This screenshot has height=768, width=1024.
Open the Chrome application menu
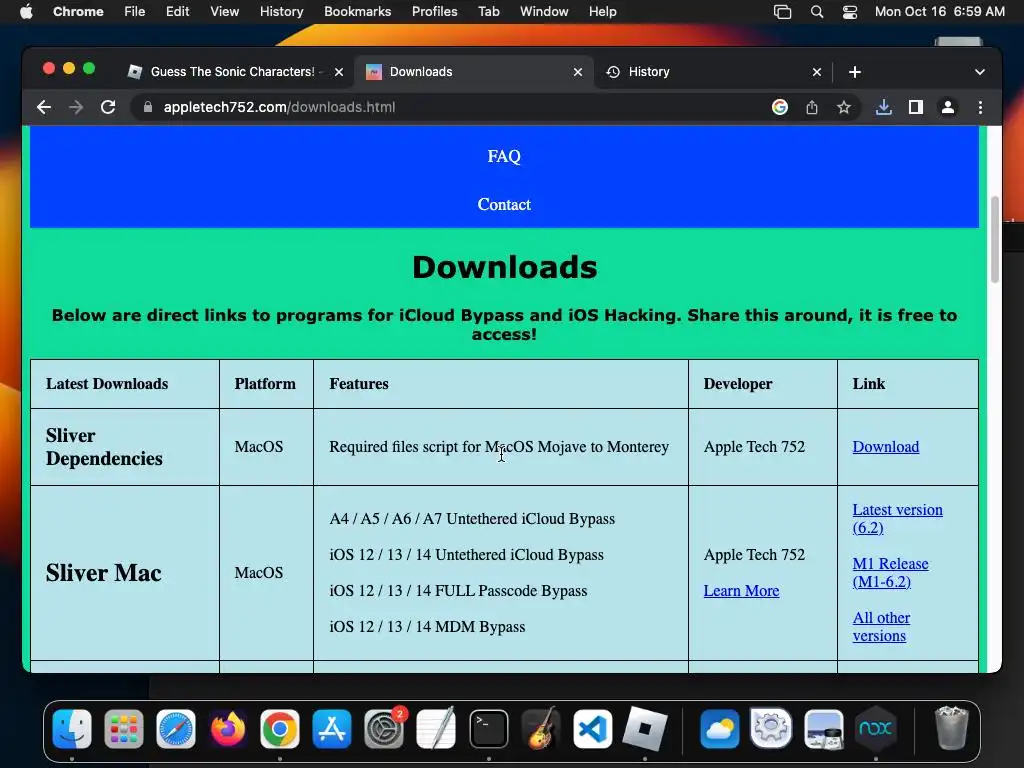[78, 12]
